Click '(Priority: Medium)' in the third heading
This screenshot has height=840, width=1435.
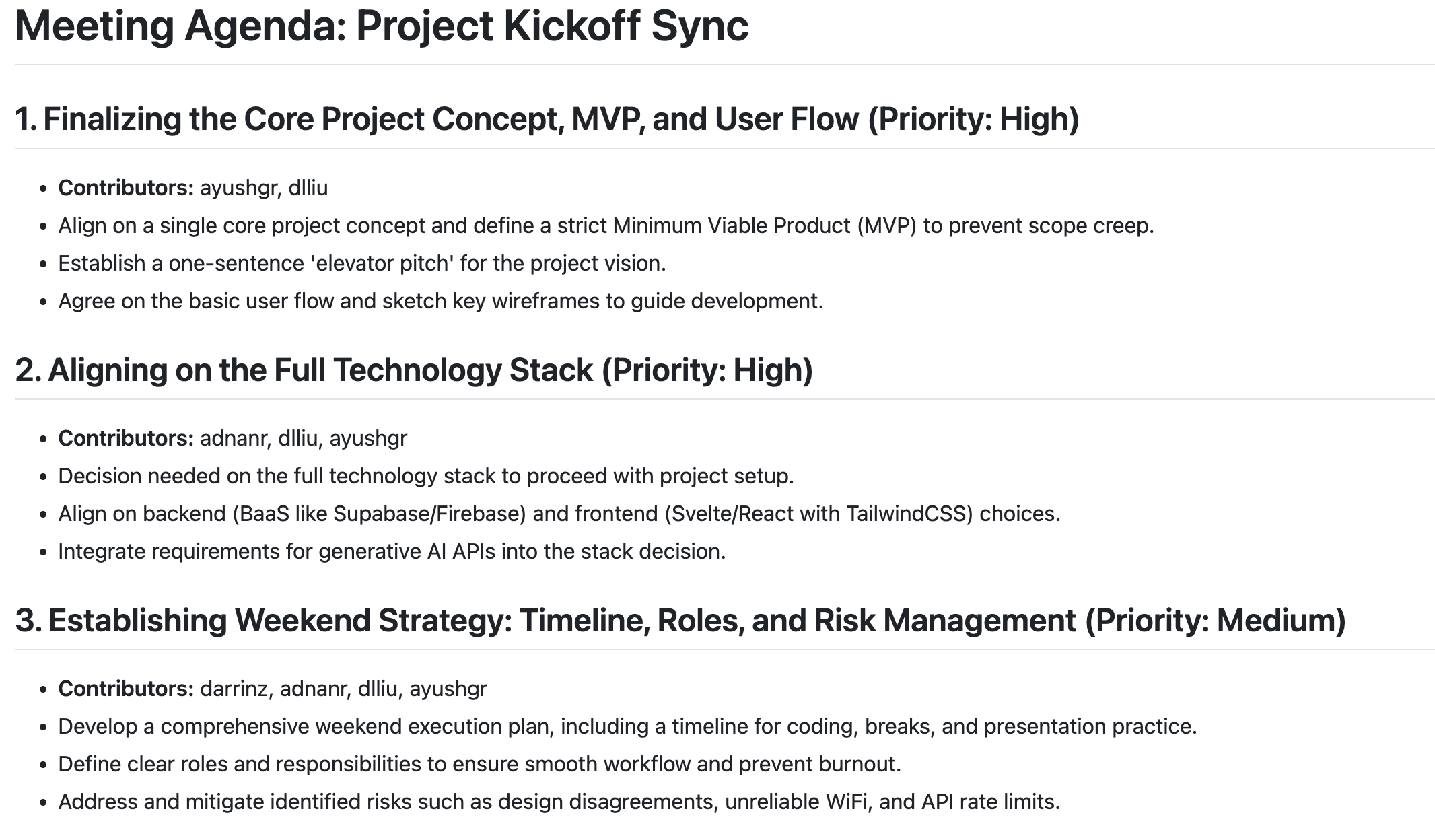1216,621
